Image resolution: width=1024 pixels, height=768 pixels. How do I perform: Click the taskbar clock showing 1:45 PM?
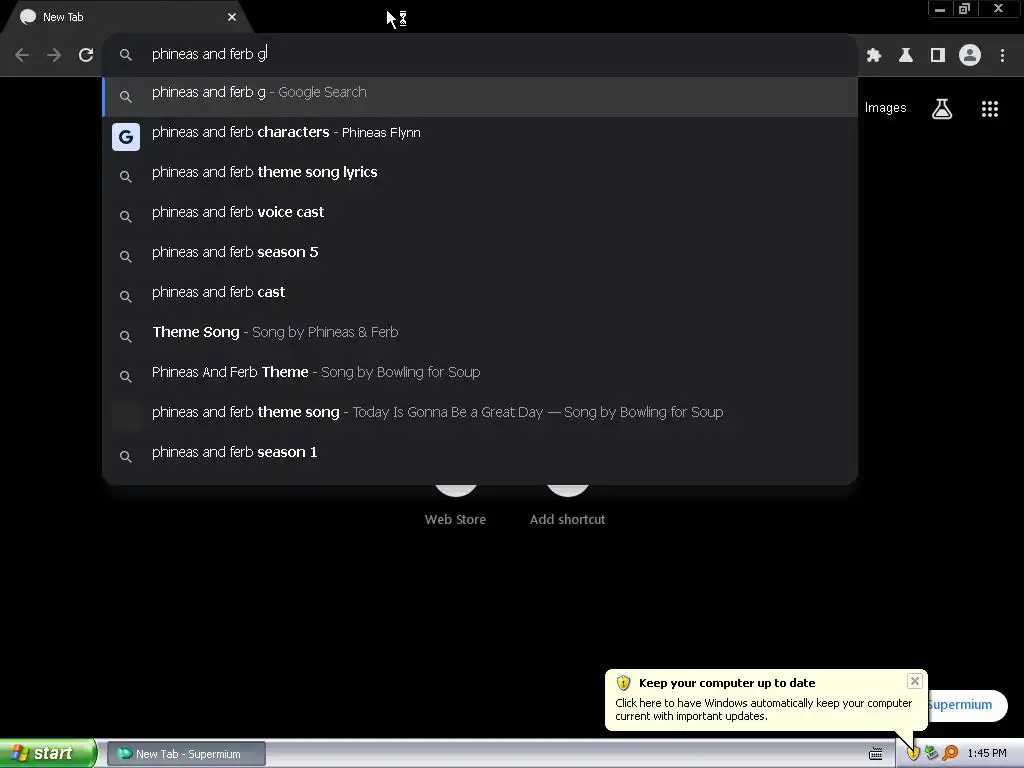click(x=987, y=754)
